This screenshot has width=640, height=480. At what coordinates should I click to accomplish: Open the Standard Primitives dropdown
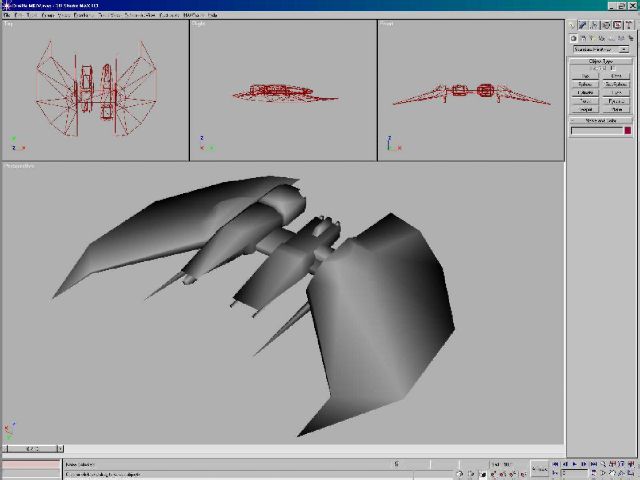tap(600, 48)
